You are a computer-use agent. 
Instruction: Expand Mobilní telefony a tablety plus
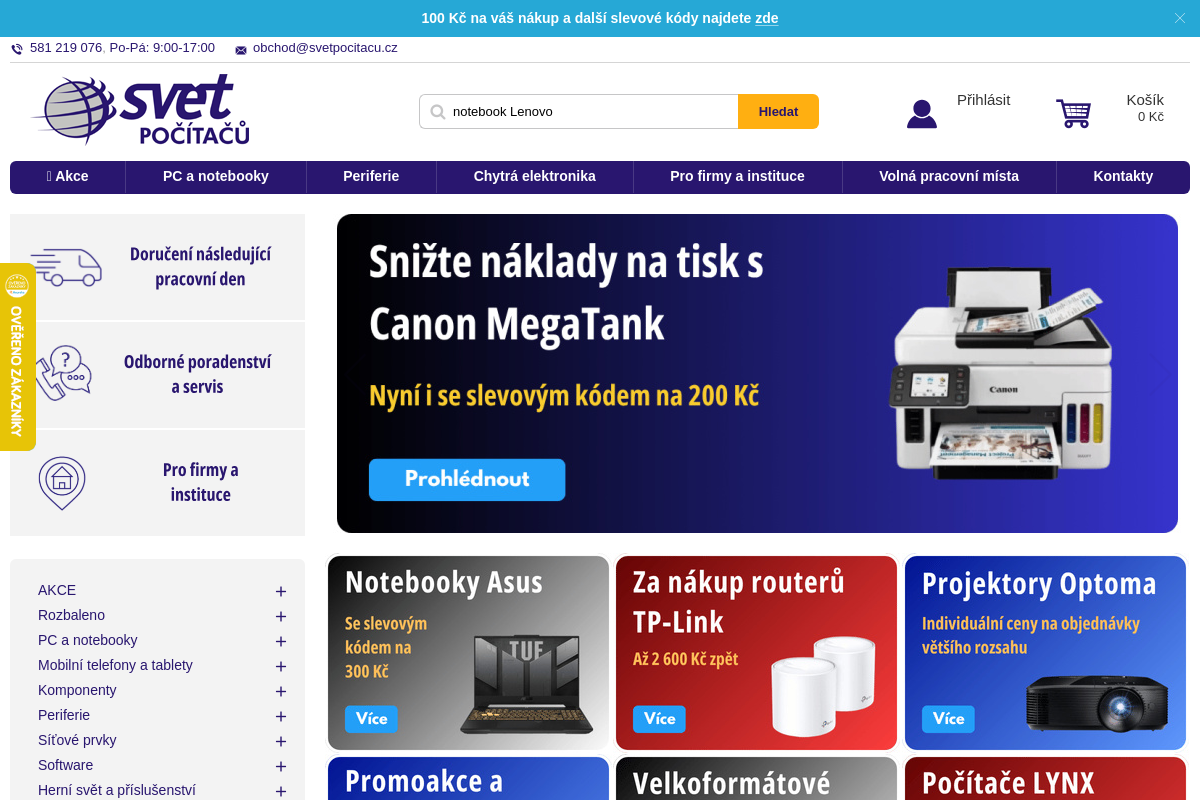pyautogui.click(x=281, y=667)
